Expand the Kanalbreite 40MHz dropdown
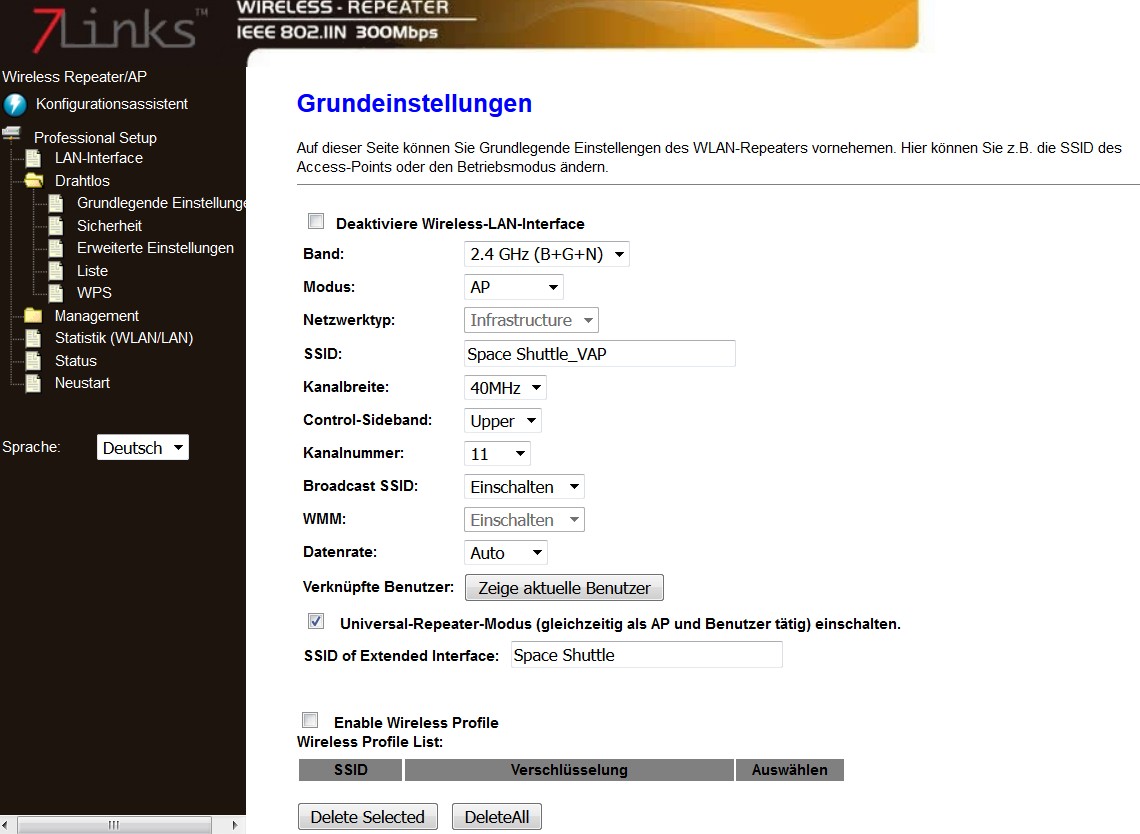Image resolution: width=1140 pixels, height=834 pixels. [505, 388]
